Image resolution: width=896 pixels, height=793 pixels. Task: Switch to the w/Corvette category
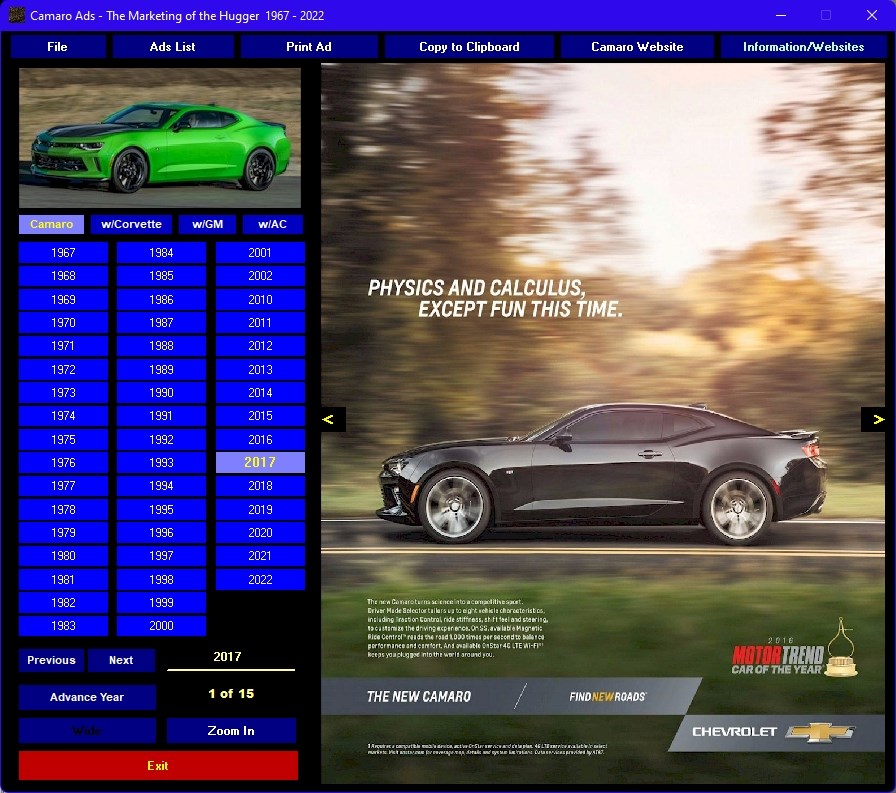(x=131, y=225)
